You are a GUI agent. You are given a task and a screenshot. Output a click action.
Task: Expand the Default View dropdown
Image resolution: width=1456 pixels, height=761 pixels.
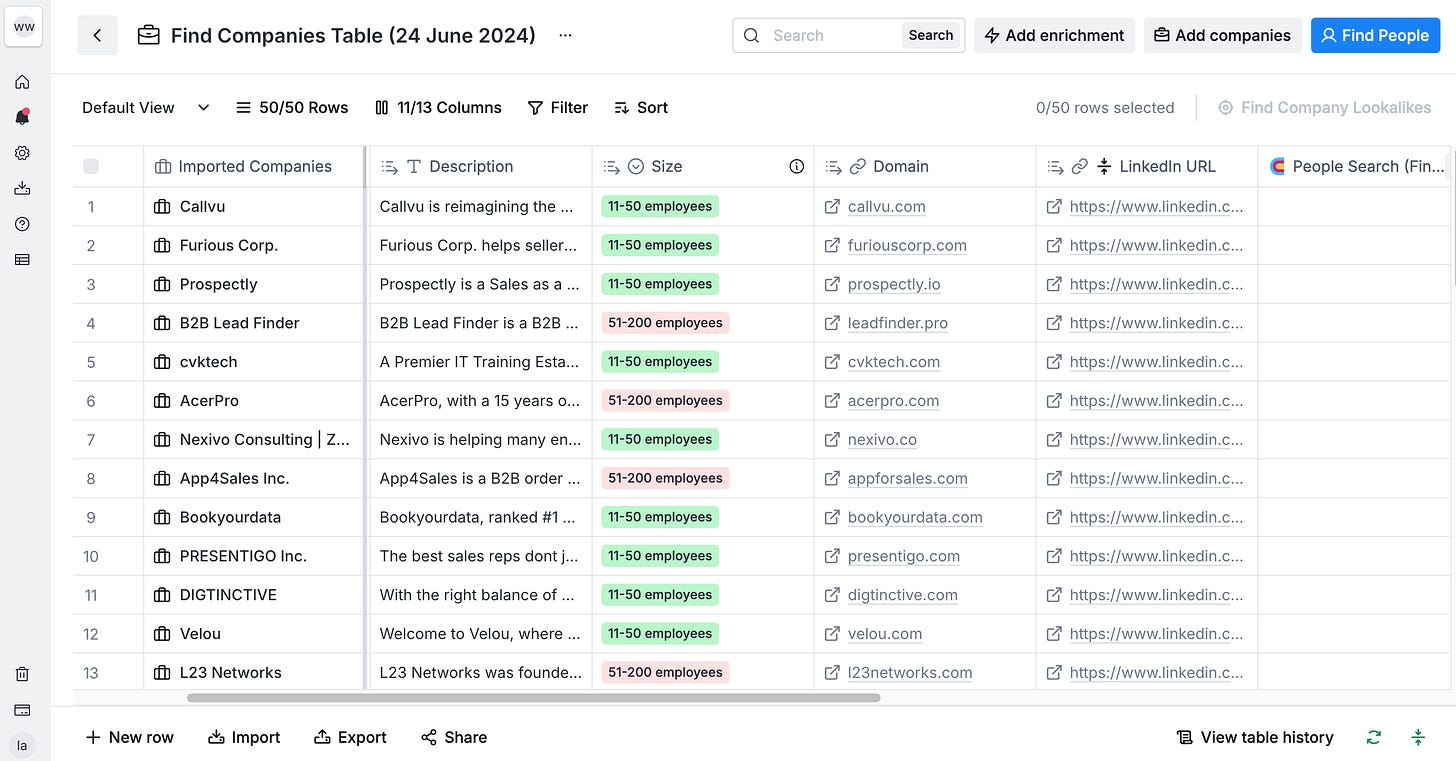(x=146, y=107)
